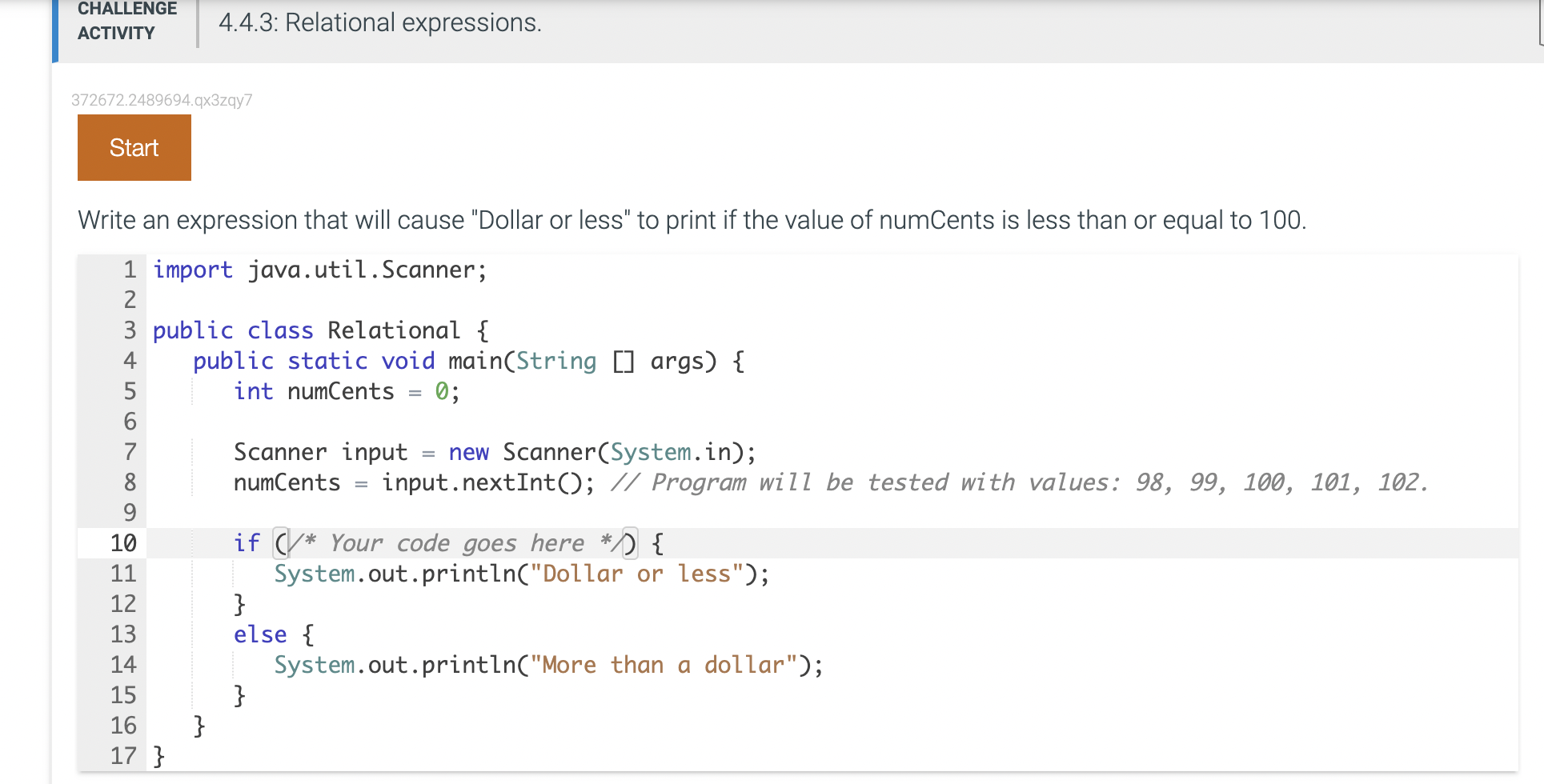The image size is (1544, 784).
Task: Click the main method declaration line
Action: coord(468,361)
